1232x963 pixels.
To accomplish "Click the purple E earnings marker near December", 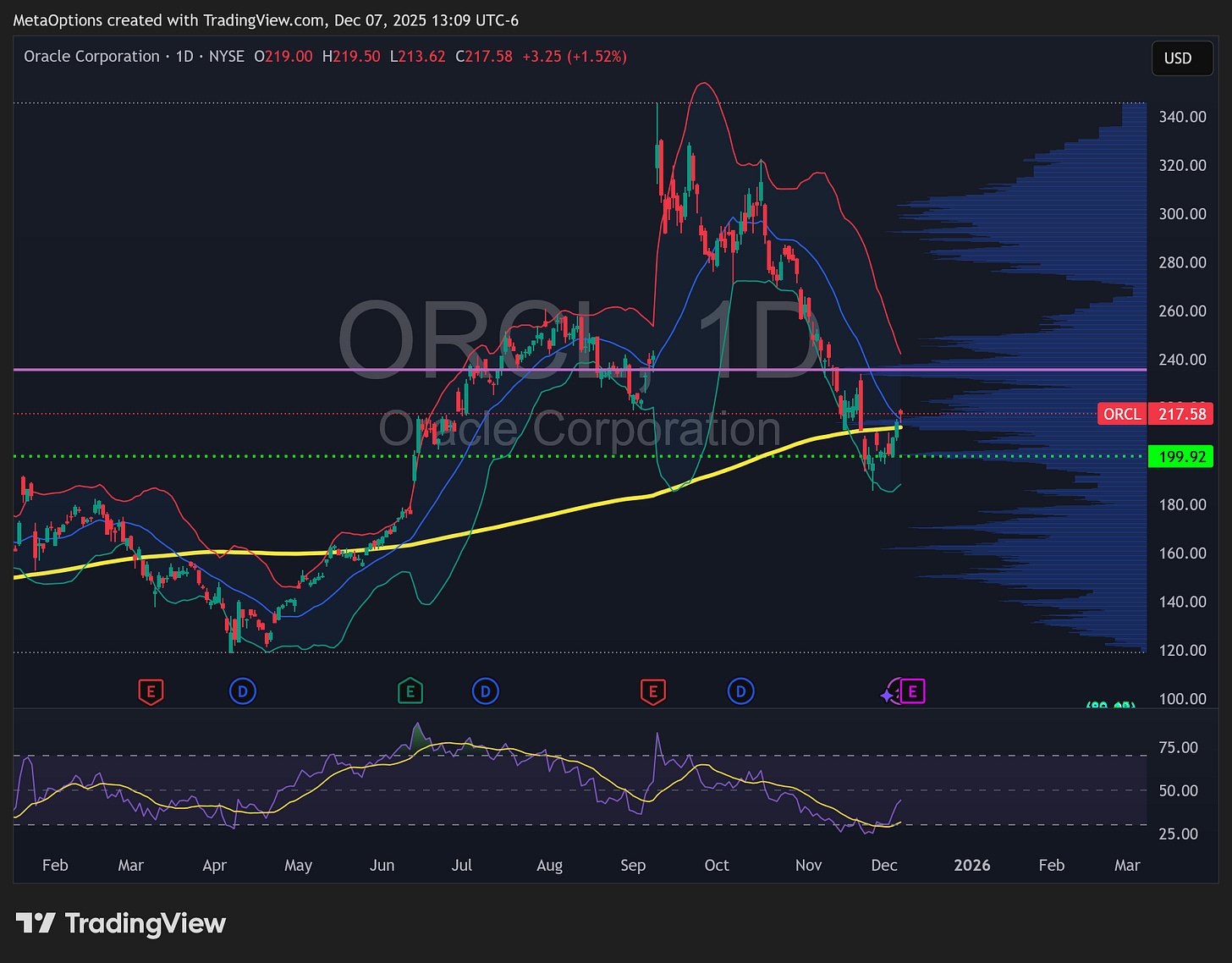I will click(914, 691).
